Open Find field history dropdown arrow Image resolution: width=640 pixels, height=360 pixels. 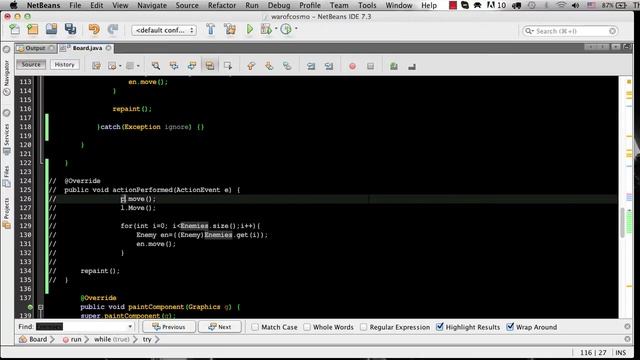130,327
